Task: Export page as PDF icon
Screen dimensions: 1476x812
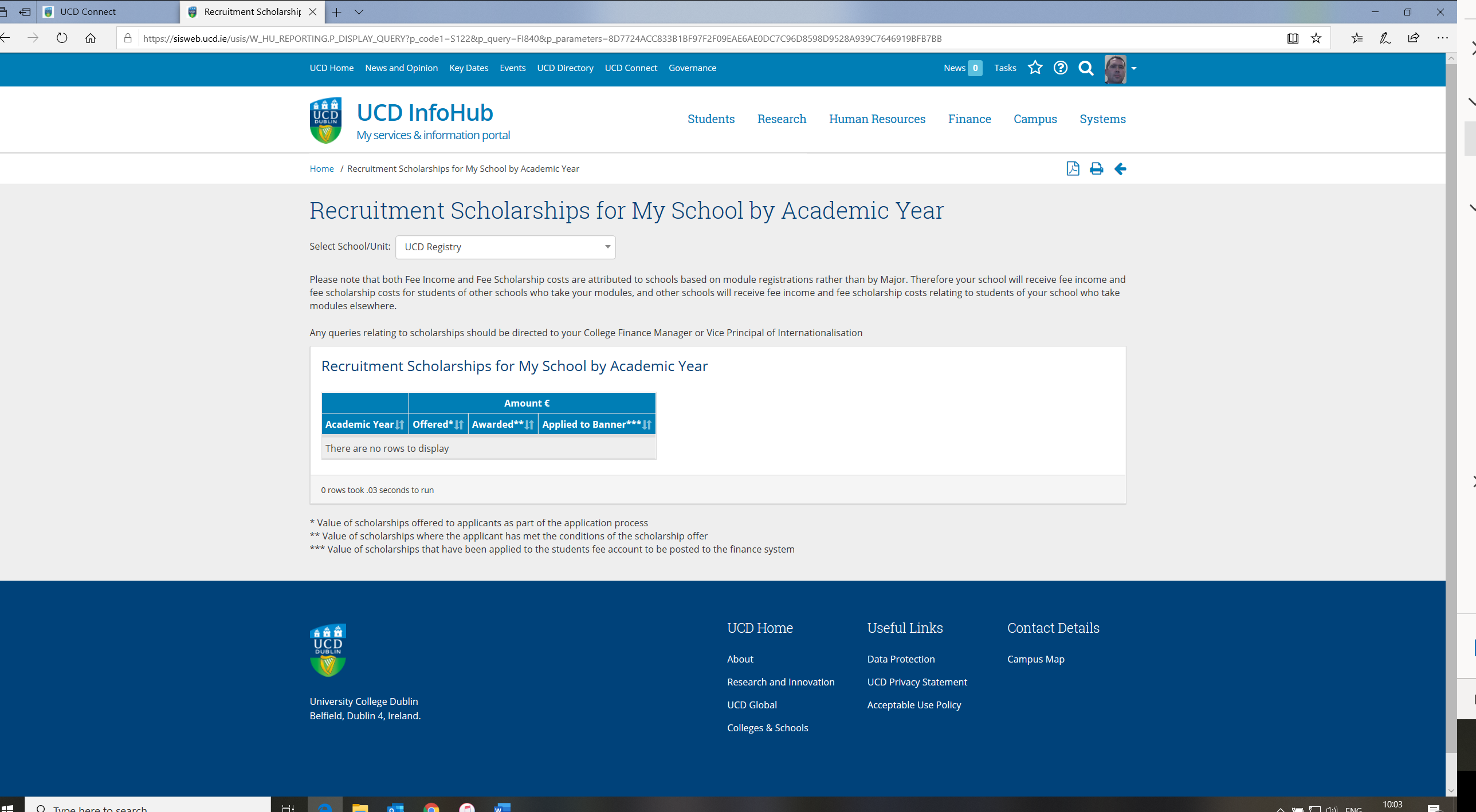Action: pyautogui.click(x=1073, y=168)
